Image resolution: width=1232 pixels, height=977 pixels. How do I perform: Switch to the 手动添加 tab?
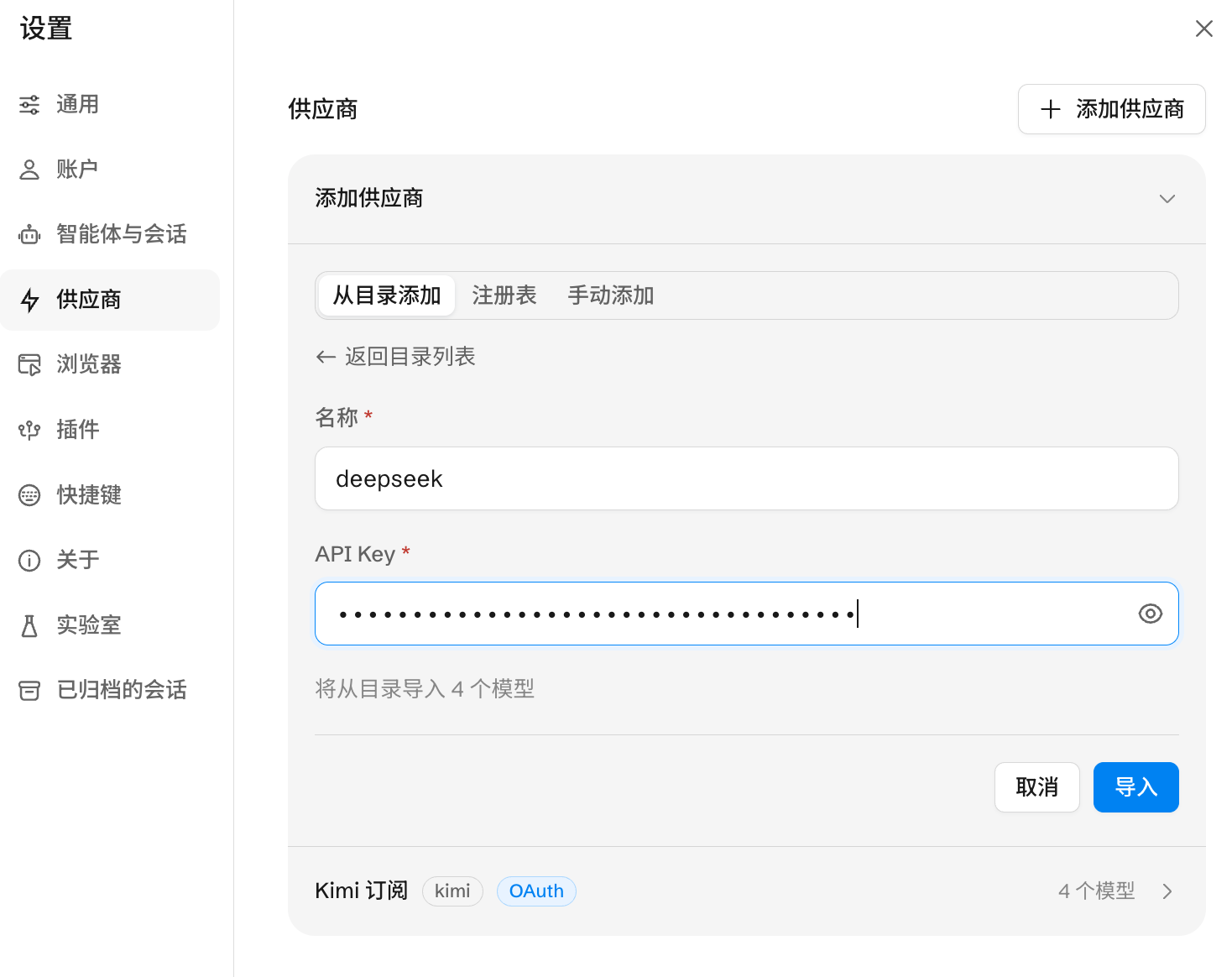611,295
